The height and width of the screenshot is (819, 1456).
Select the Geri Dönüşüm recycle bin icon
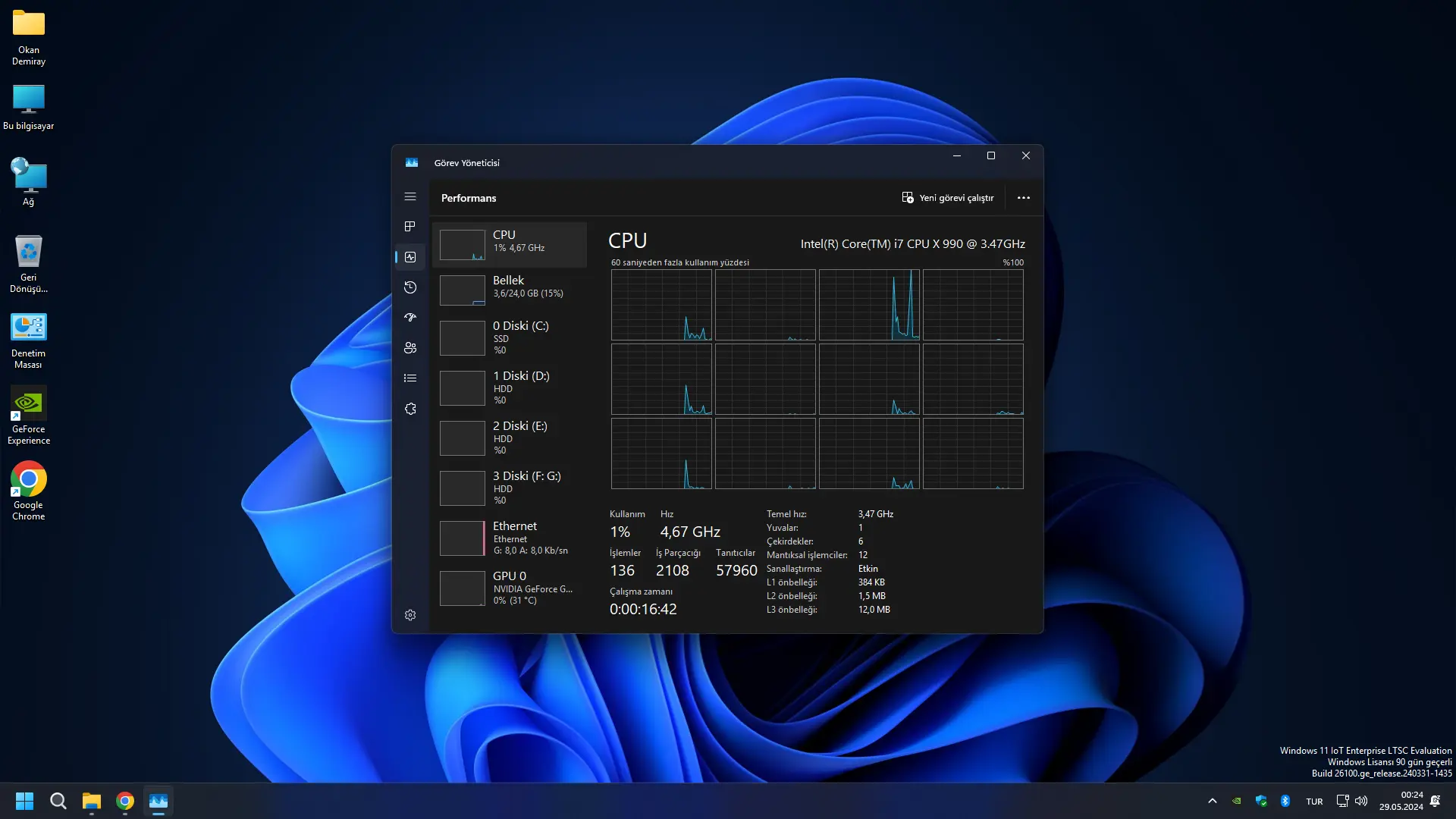pos(29,263)
